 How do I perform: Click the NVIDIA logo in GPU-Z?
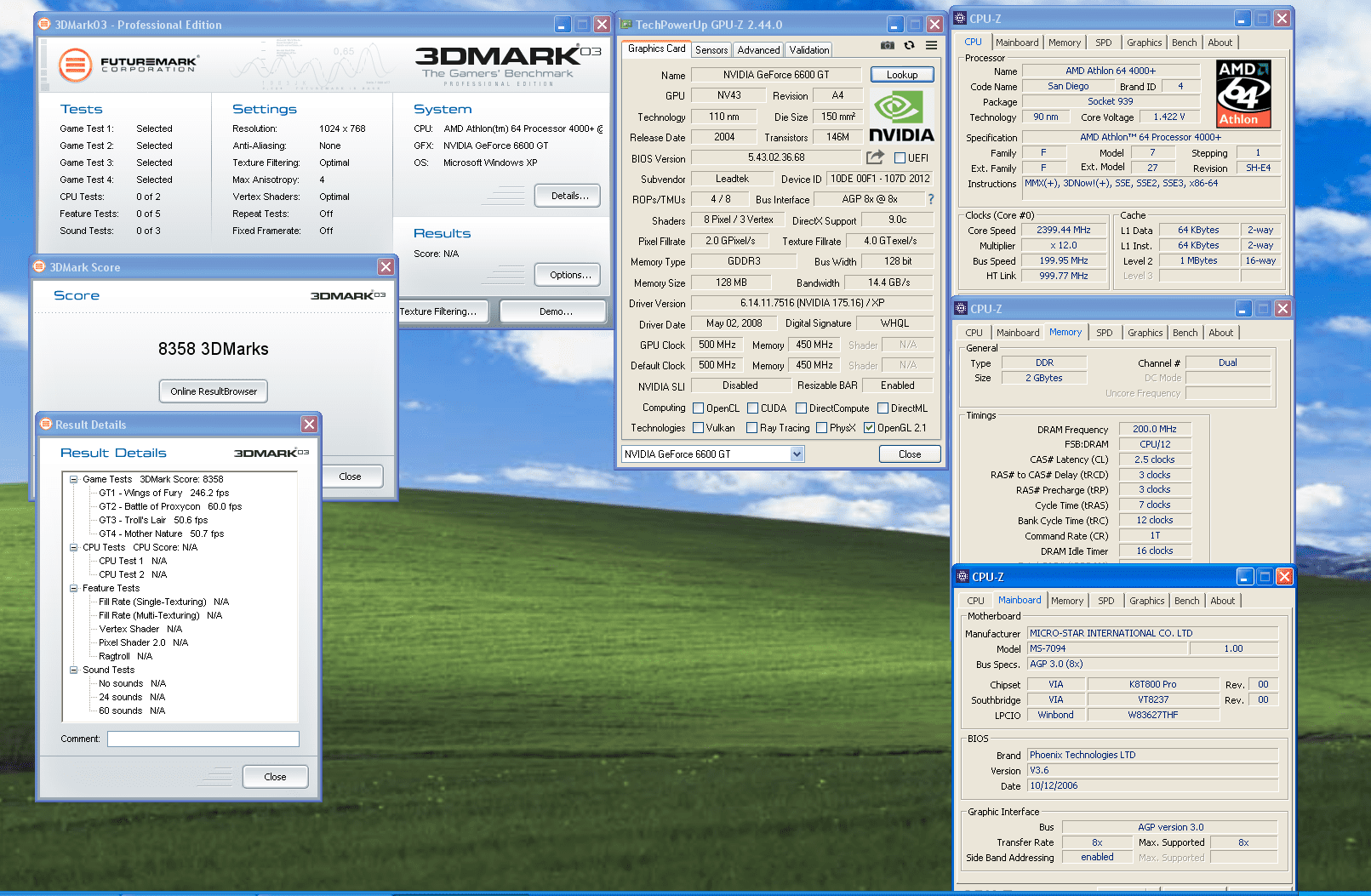click(901, 117)
